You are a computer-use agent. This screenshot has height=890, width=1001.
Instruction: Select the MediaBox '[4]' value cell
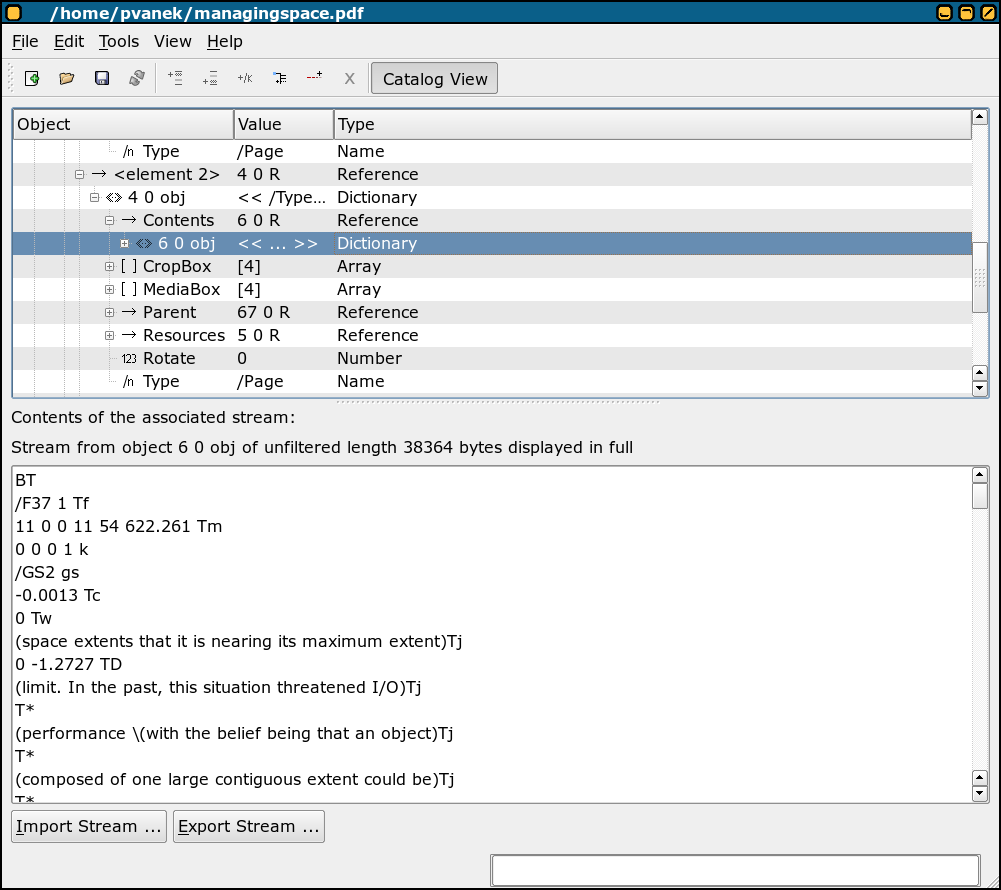249,289
